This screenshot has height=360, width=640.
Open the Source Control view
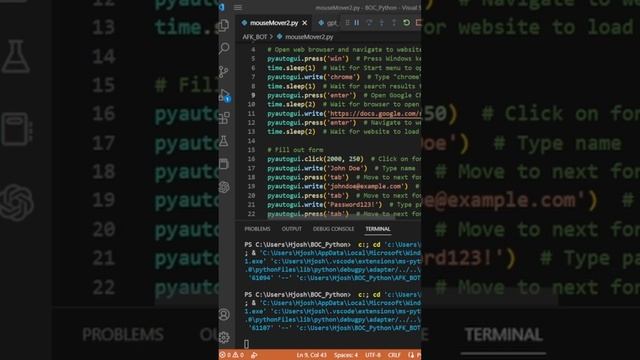tap(224, 72)
